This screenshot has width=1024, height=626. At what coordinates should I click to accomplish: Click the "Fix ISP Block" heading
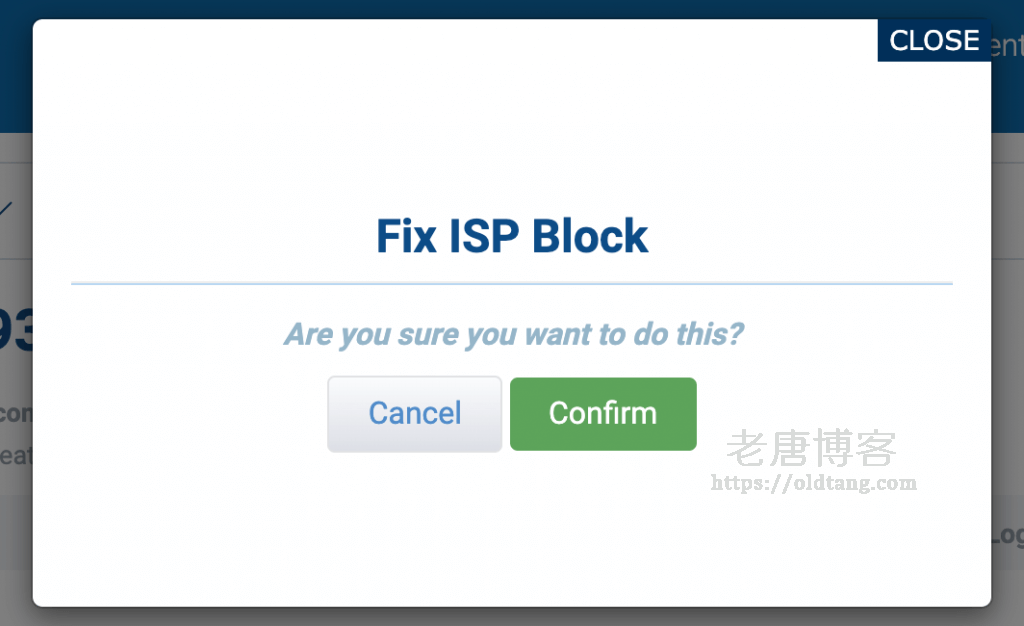(512, 237)
